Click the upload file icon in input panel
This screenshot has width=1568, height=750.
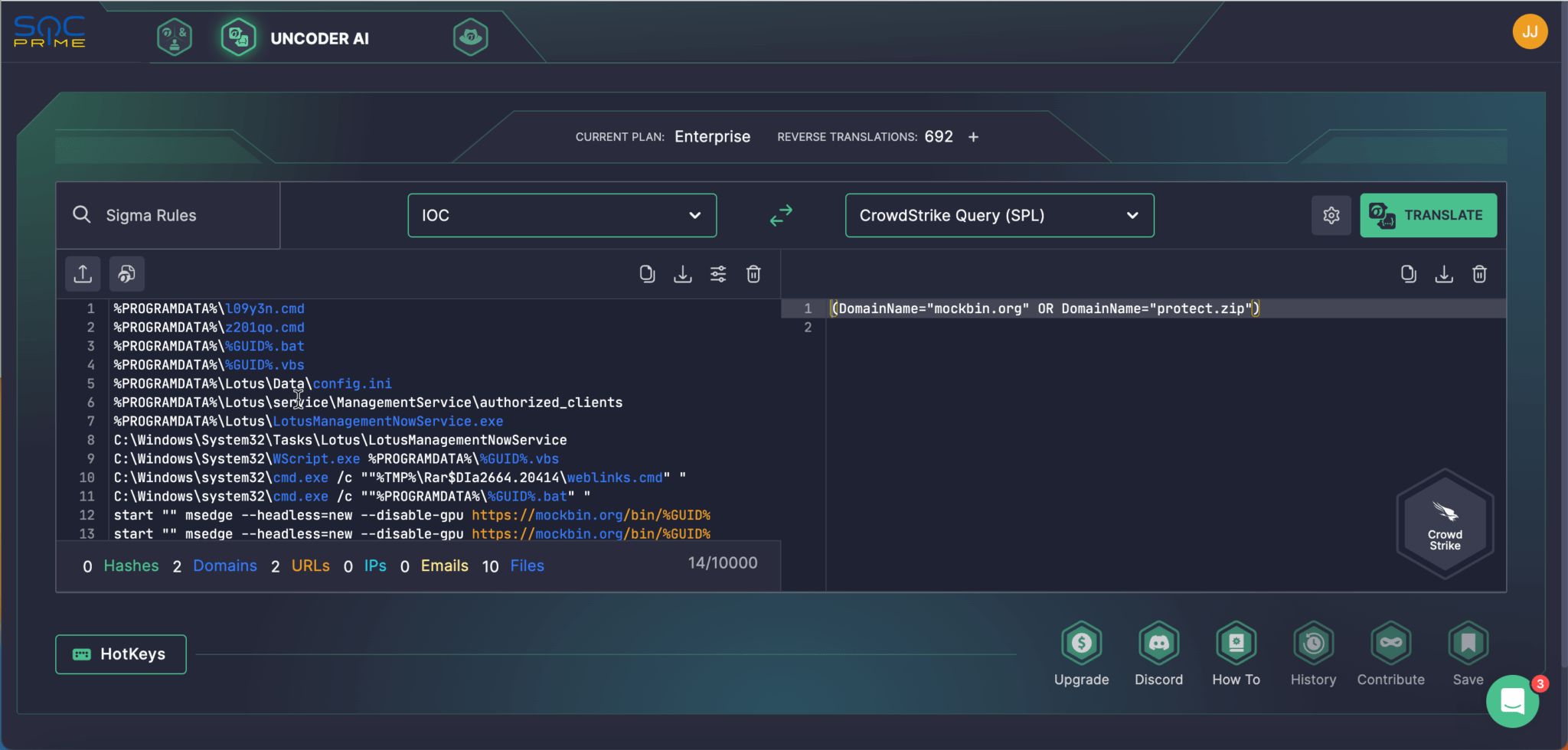pos(83,274)
